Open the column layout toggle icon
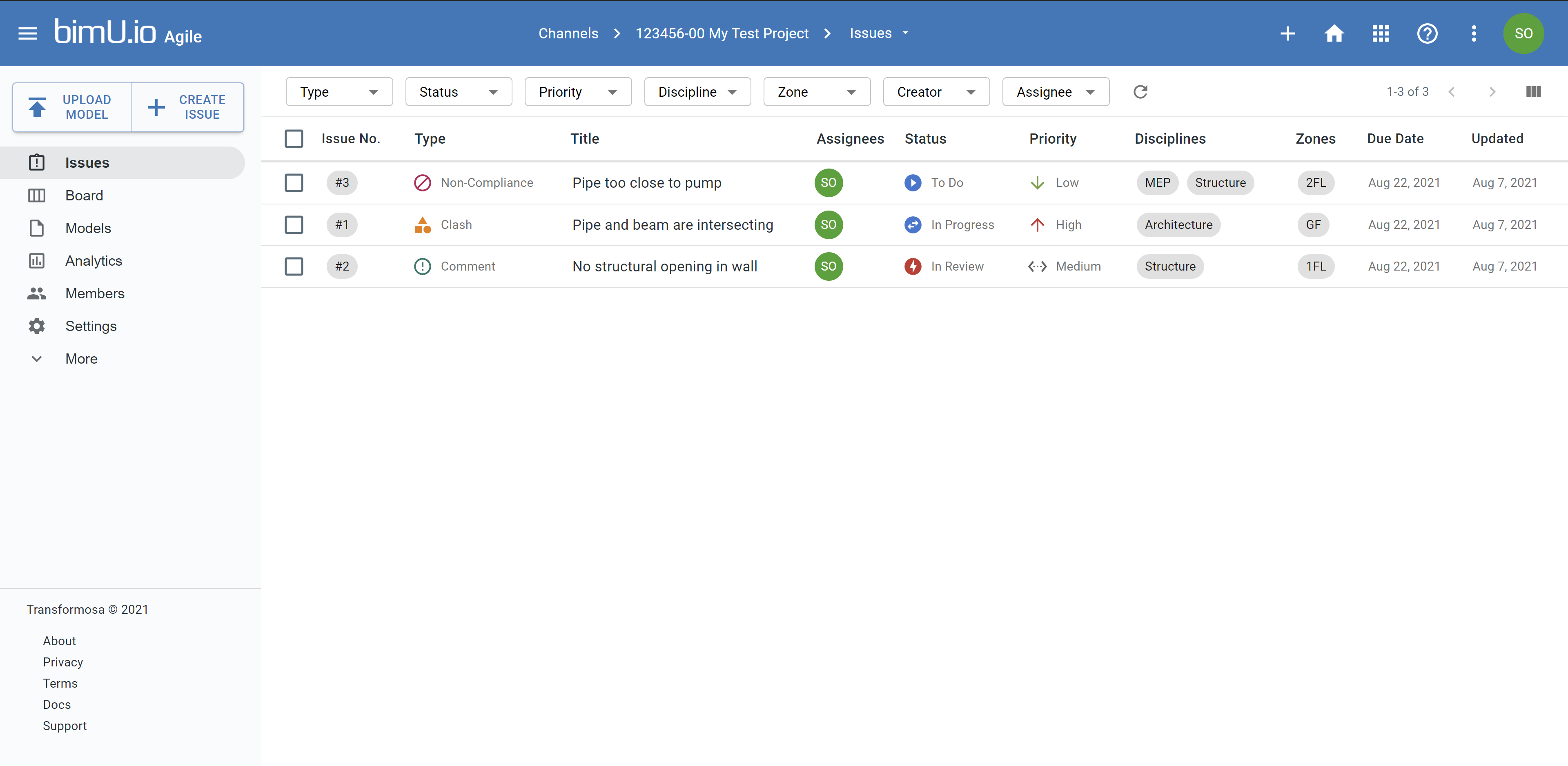This screenshot has height=766, width=1568. 1533,92
